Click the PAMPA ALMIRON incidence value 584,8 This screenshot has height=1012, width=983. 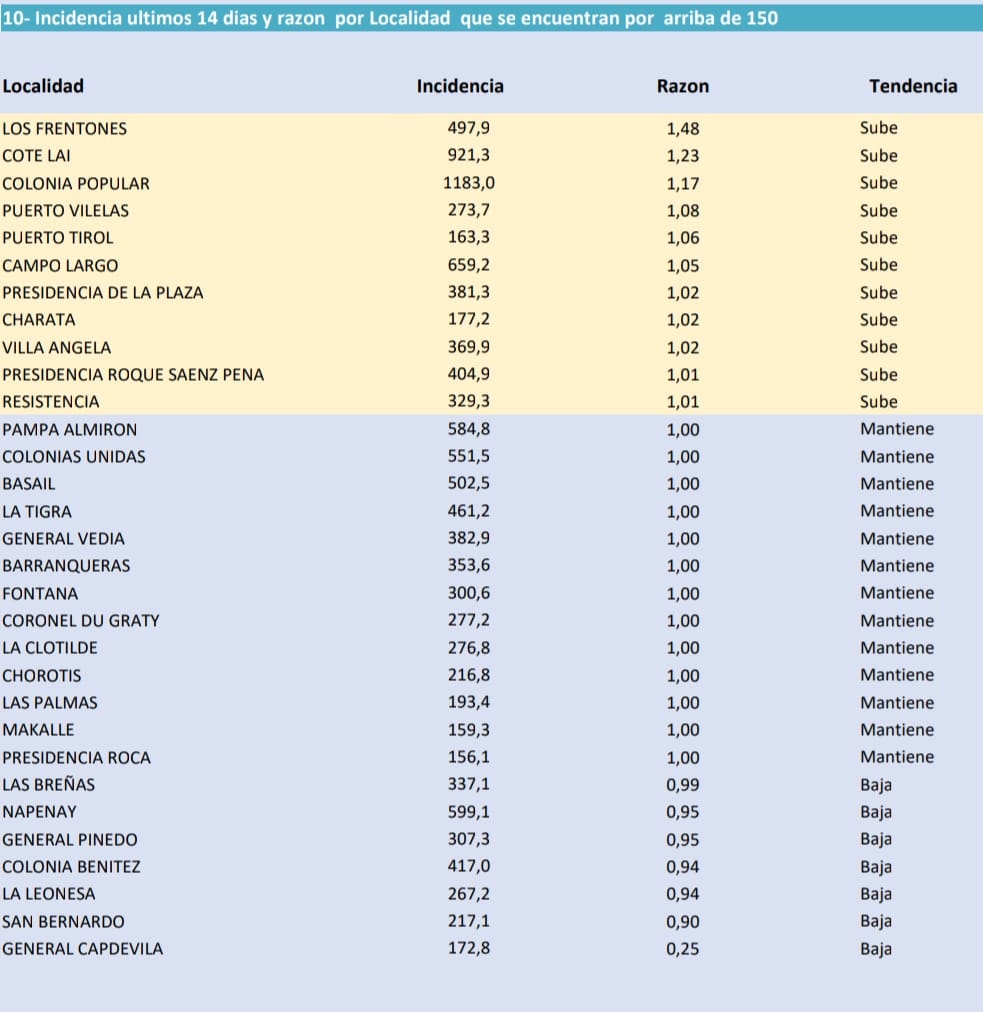coord(469,429)
